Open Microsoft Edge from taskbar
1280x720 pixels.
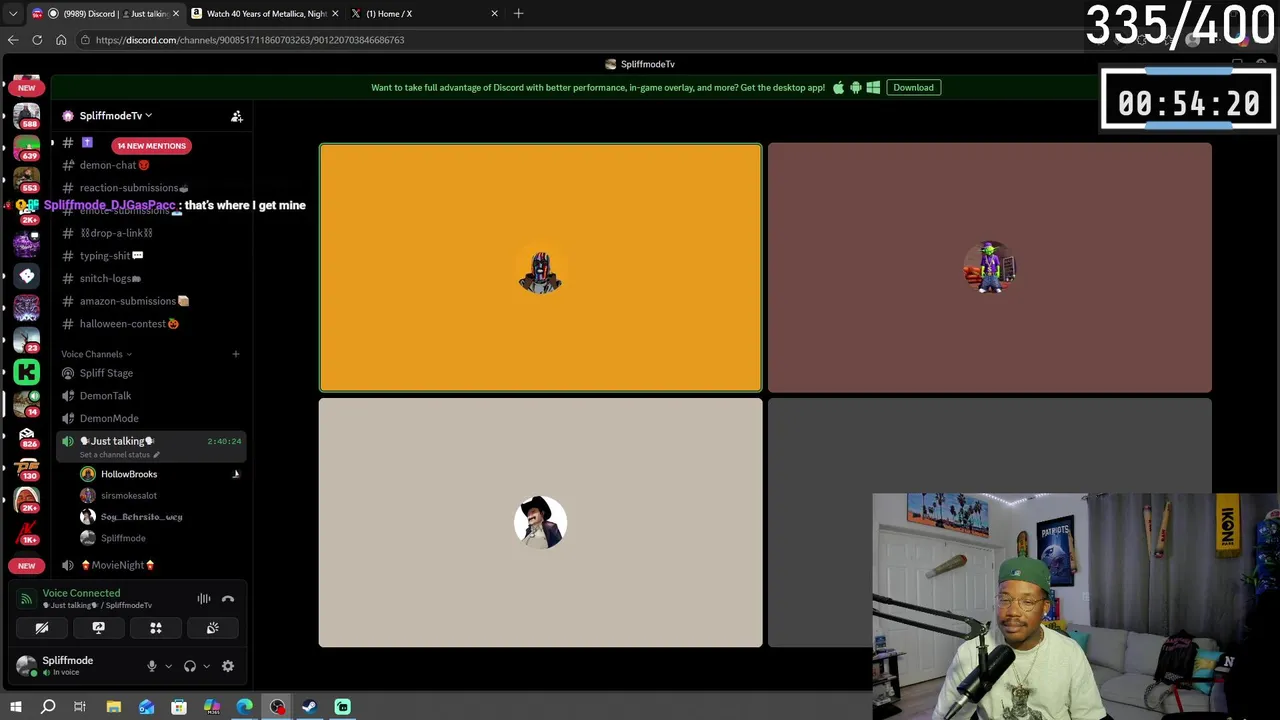click(x=245, y=707)
